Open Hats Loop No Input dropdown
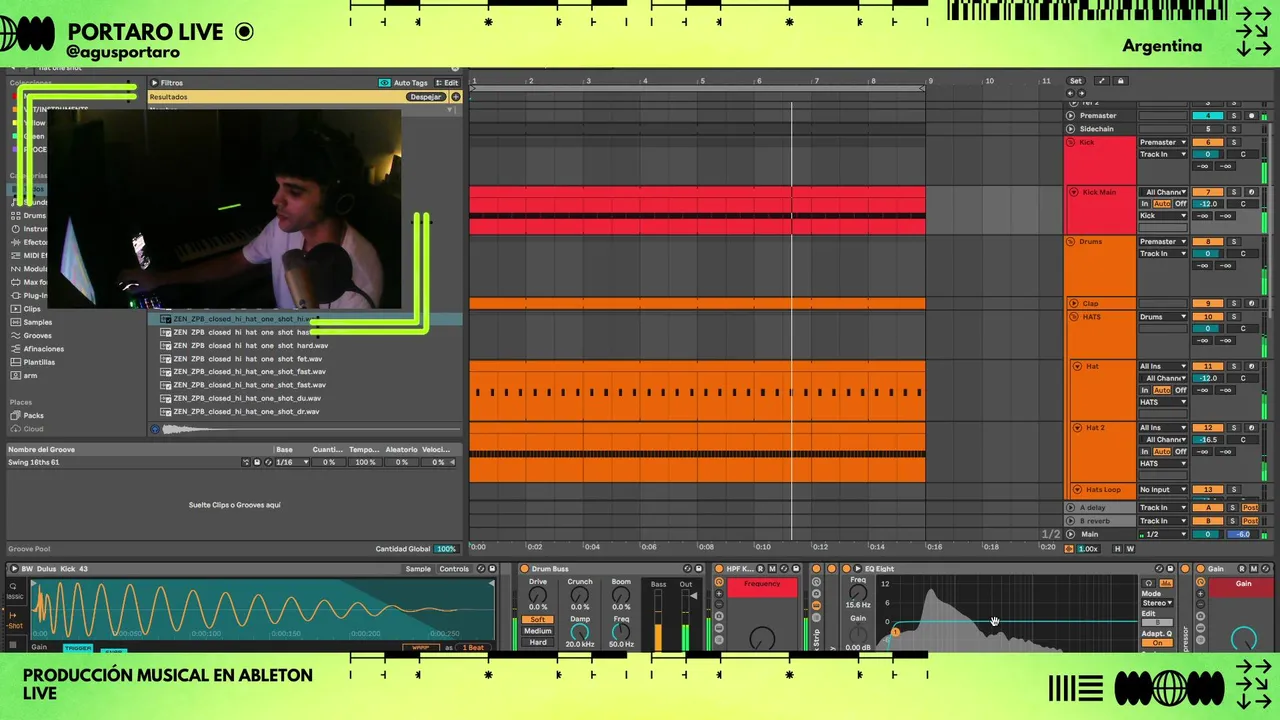Viewport: 1280px width, 720px height. 1163,490
